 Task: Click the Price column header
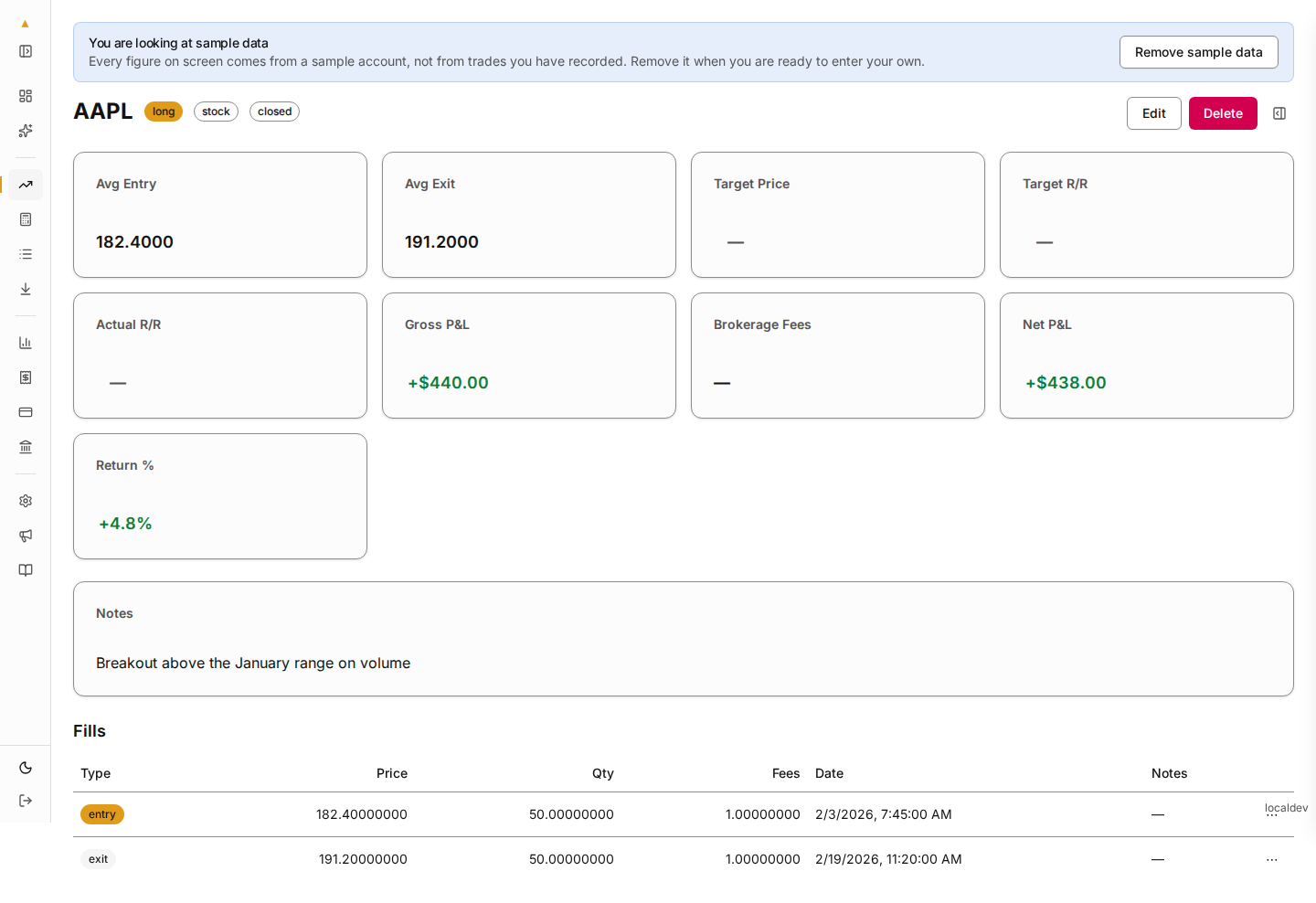[392, 773]
